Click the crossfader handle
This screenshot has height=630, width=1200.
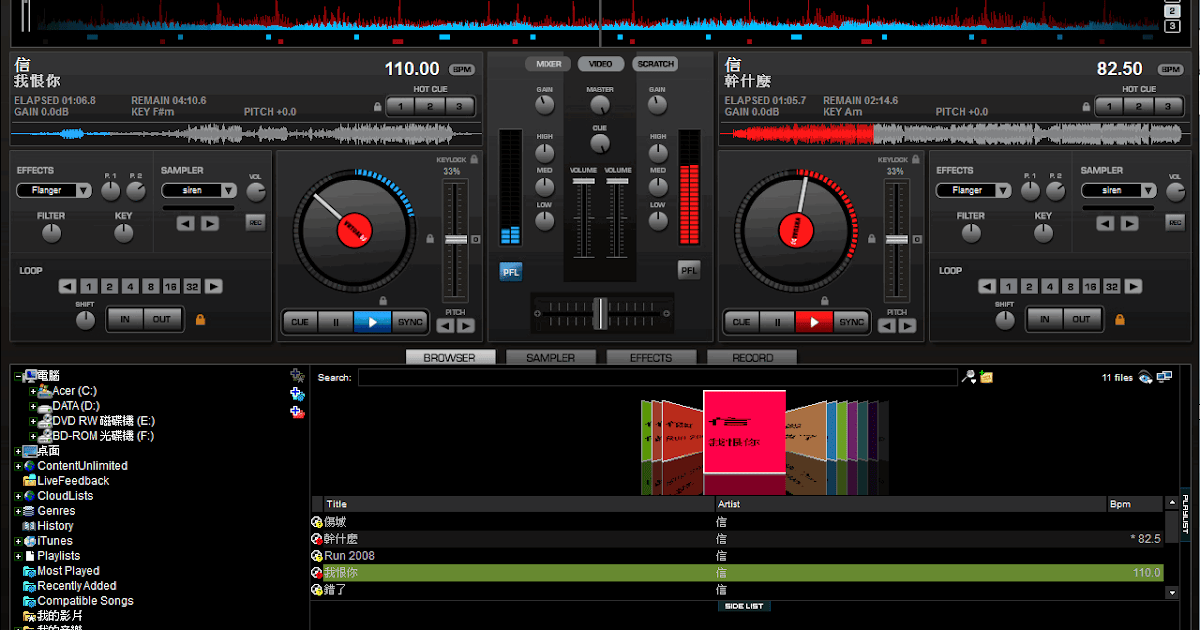tap(600, 313)
